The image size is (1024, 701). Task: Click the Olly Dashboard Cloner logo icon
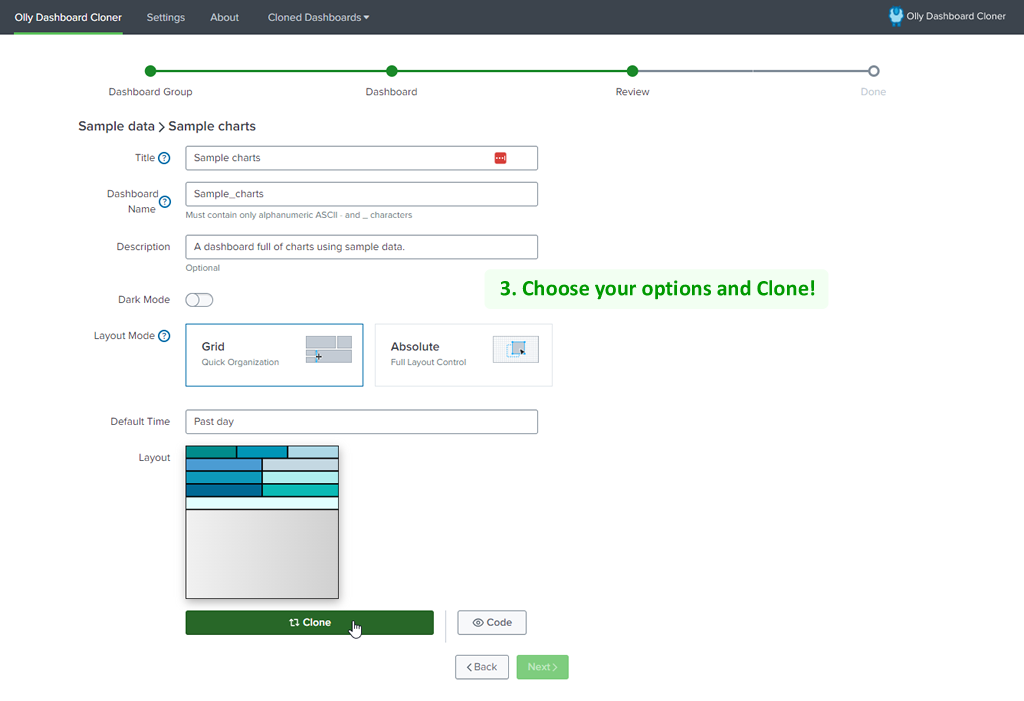tap(896, 16)
